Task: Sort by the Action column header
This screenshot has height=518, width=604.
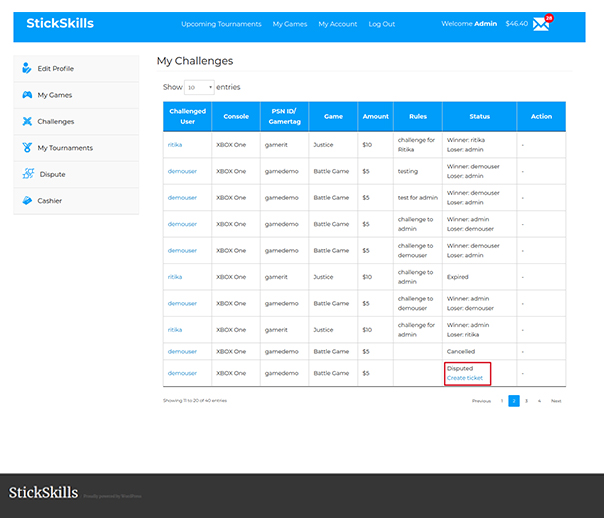Action: point(541,116)
